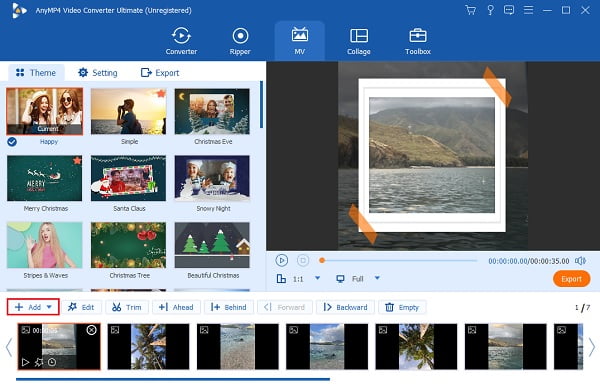Click the register key icon
600x389 pixels.
tap(490, 10)
